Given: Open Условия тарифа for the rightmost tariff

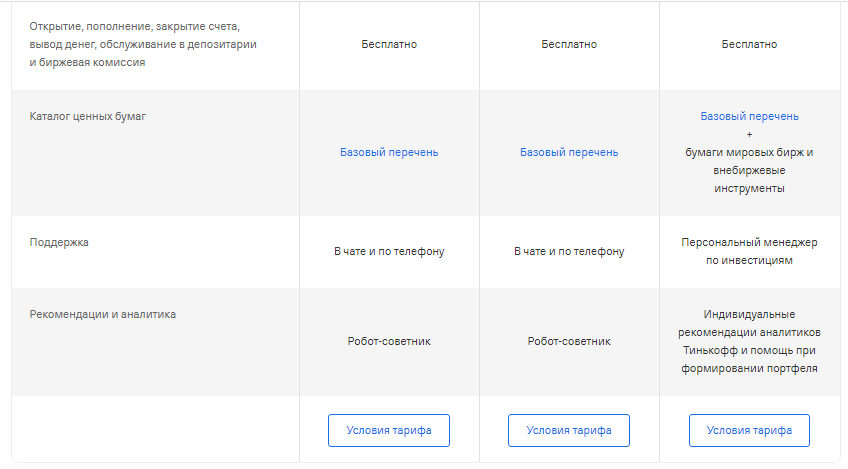Looking at the screenshot, I should click(x=749, y=431).
